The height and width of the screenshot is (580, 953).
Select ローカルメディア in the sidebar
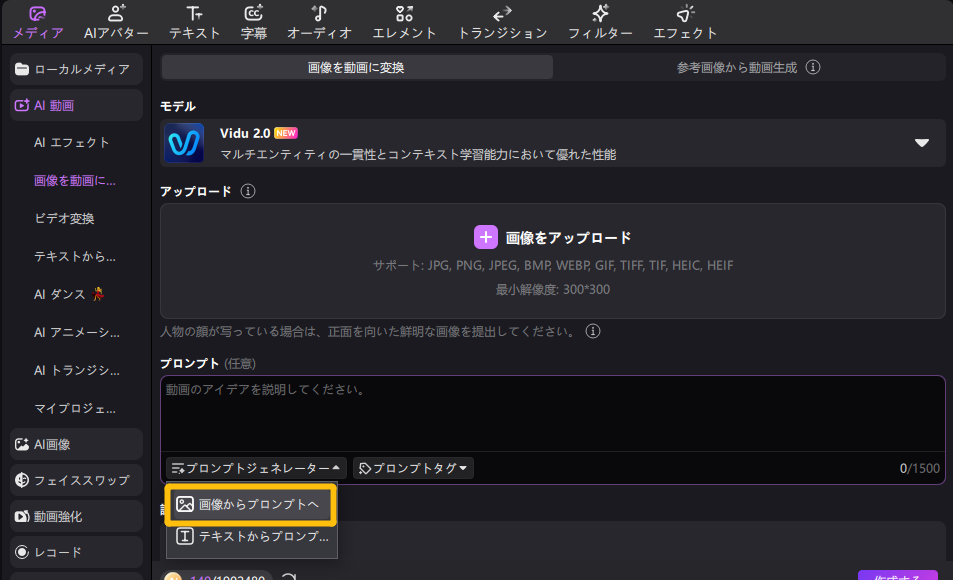pos(76,69)
